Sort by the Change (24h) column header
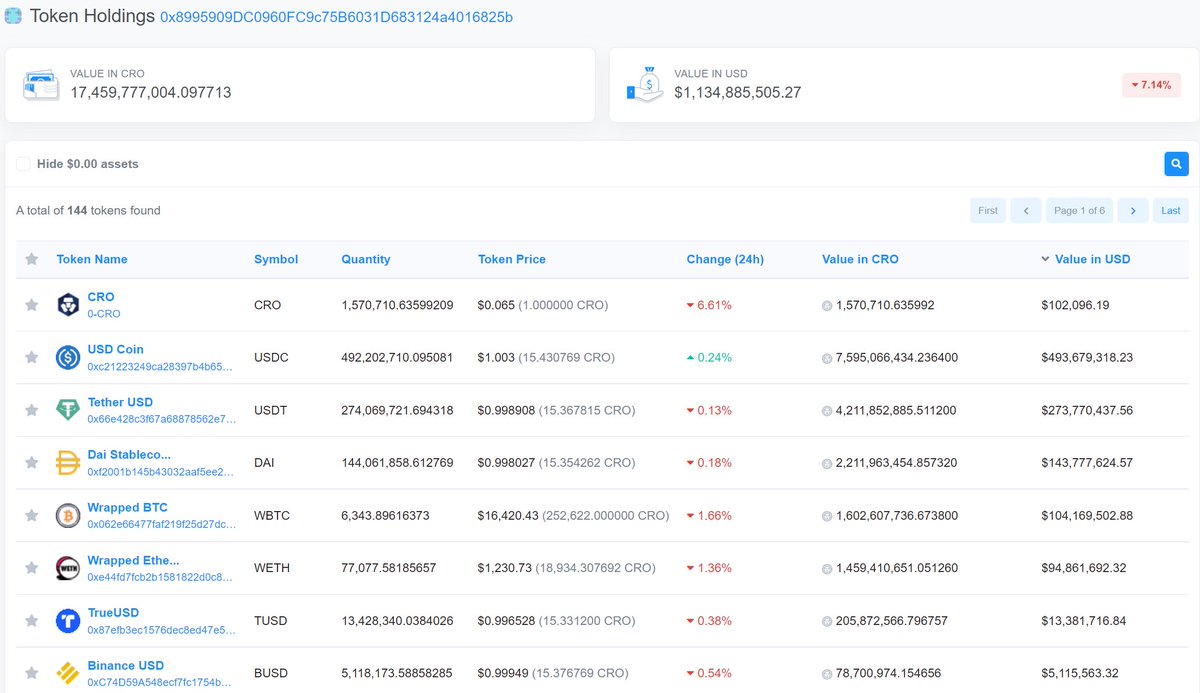 (724, 259)
